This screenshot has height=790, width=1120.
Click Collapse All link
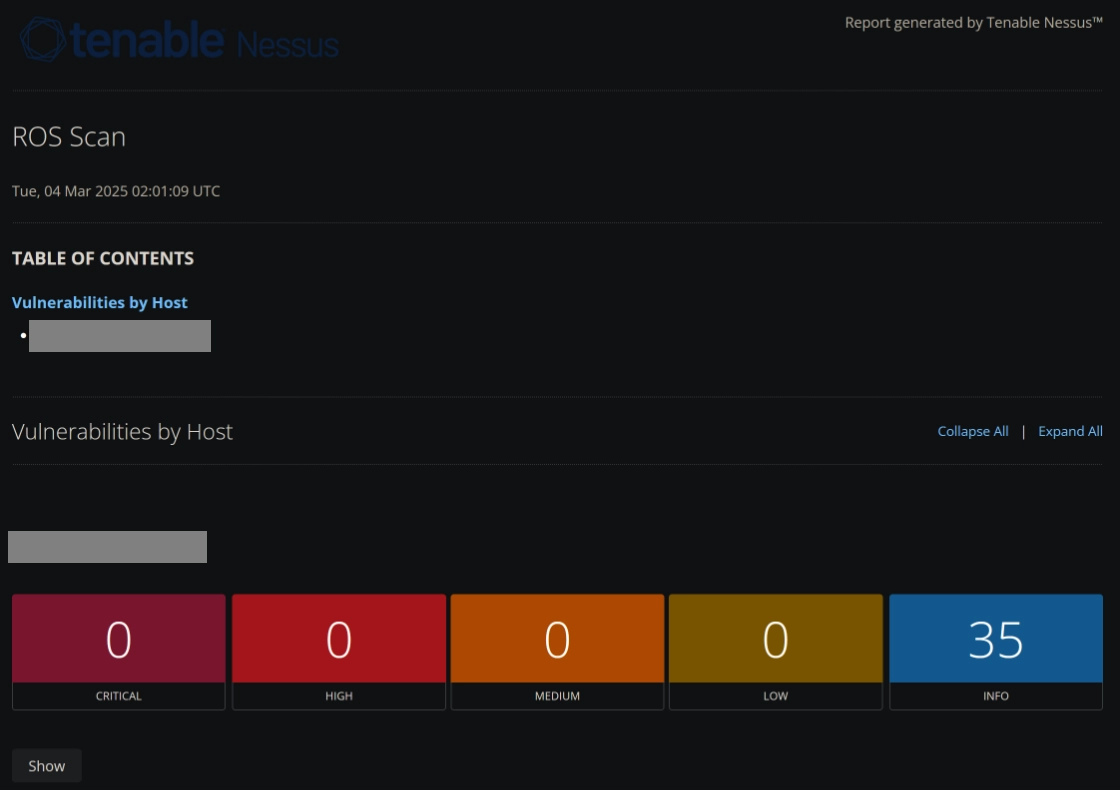973,431
